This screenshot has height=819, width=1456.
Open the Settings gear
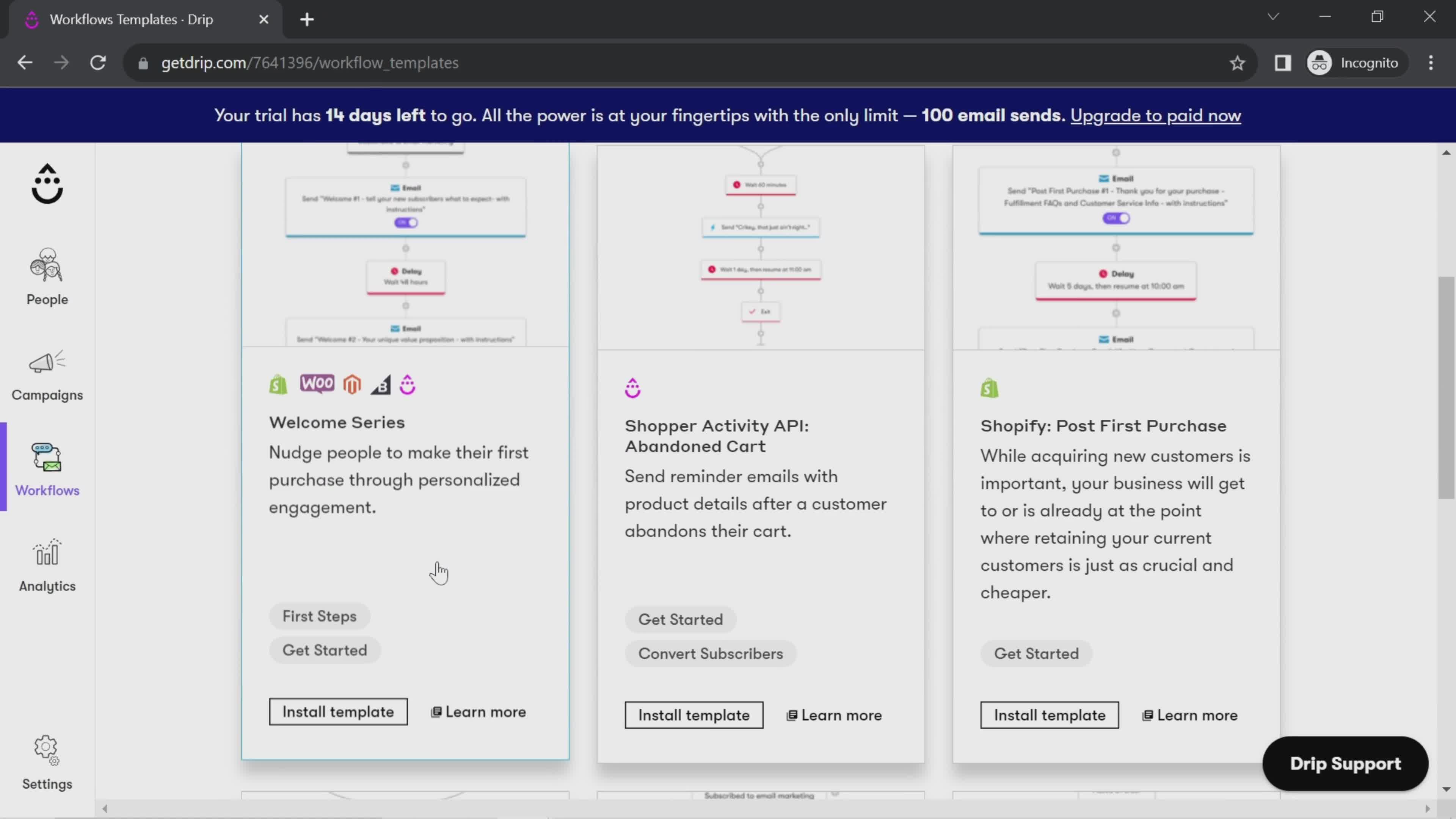[47, 763]
